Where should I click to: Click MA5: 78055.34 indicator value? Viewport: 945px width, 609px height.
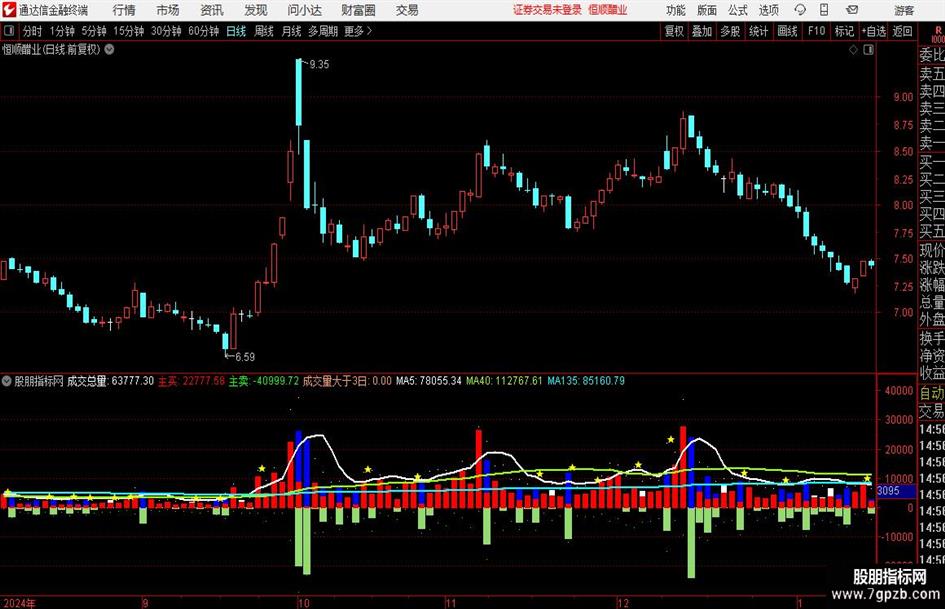tap(429, 381)
